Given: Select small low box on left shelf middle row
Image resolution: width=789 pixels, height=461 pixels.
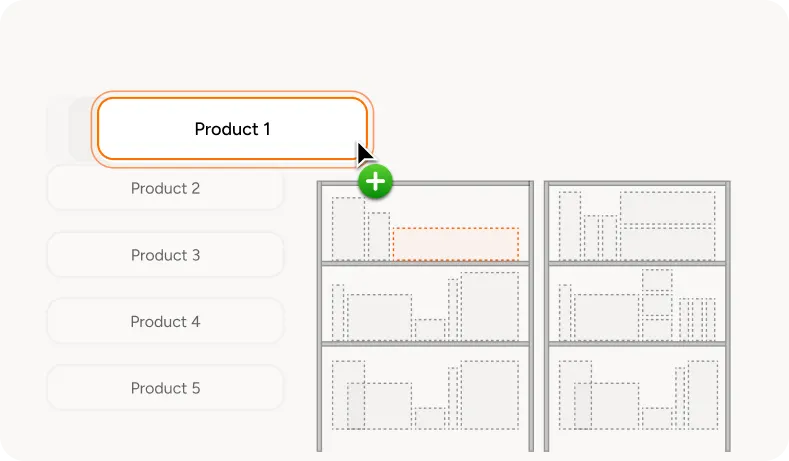Looking at the screenshot, I should point(430,329).
